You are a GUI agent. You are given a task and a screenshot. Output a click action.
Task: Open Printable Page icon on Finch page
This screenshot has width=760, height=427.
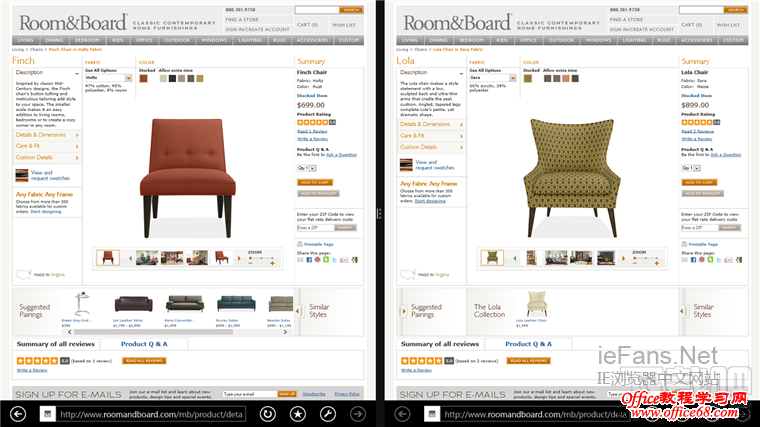pyautogui.click(x=300, y=244)
